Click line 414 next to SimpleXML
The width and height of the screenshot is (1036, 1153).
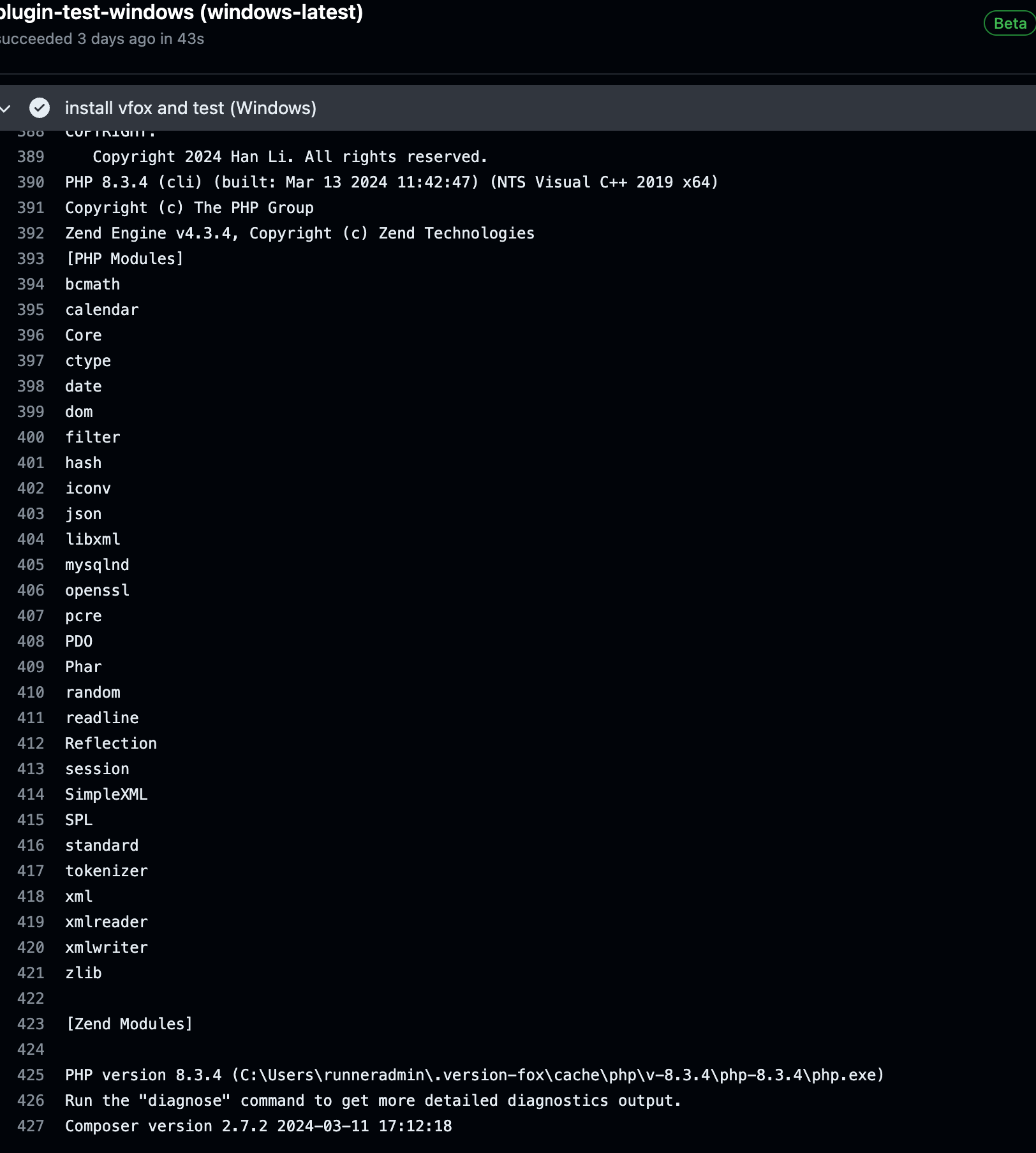point(106,794)
